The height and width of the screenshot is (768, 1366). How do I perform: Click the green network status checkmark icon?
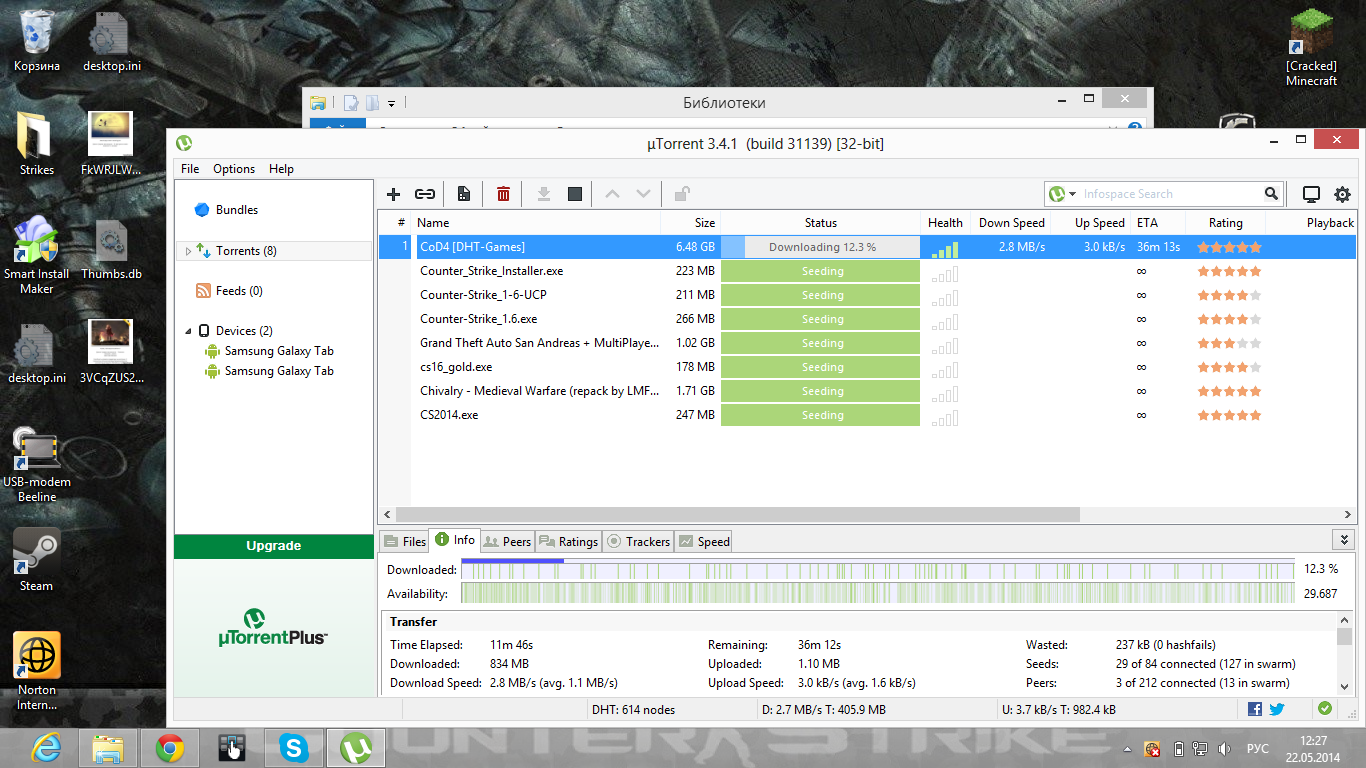coord(1325,709)
